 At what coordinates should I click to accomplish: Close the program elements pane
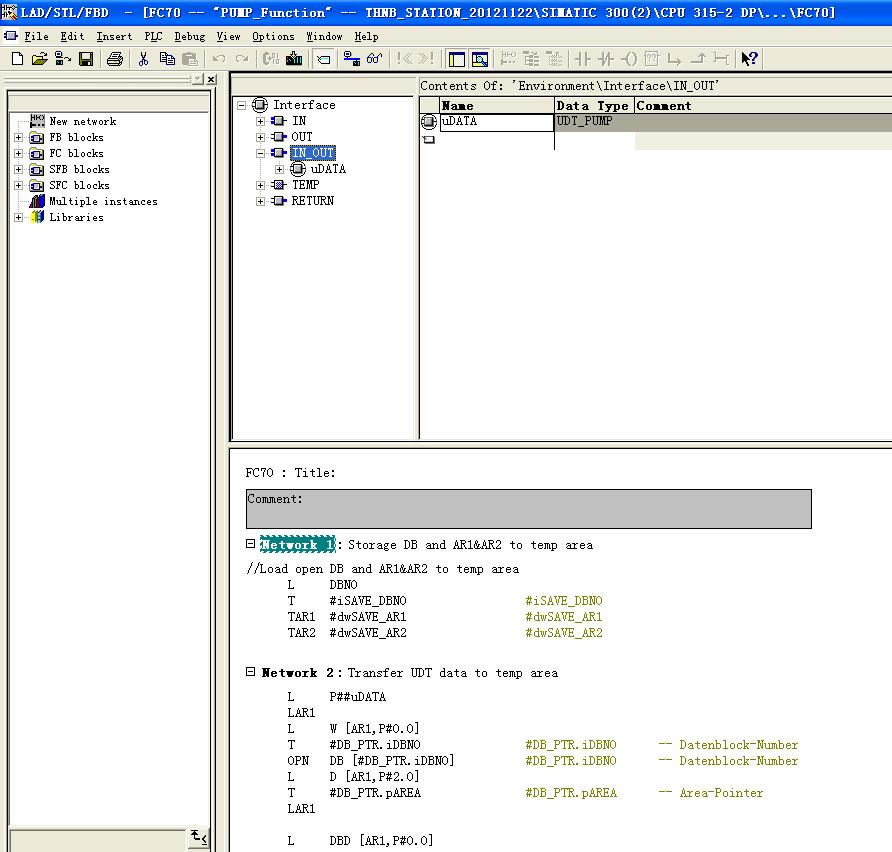[x=211, y=79]
